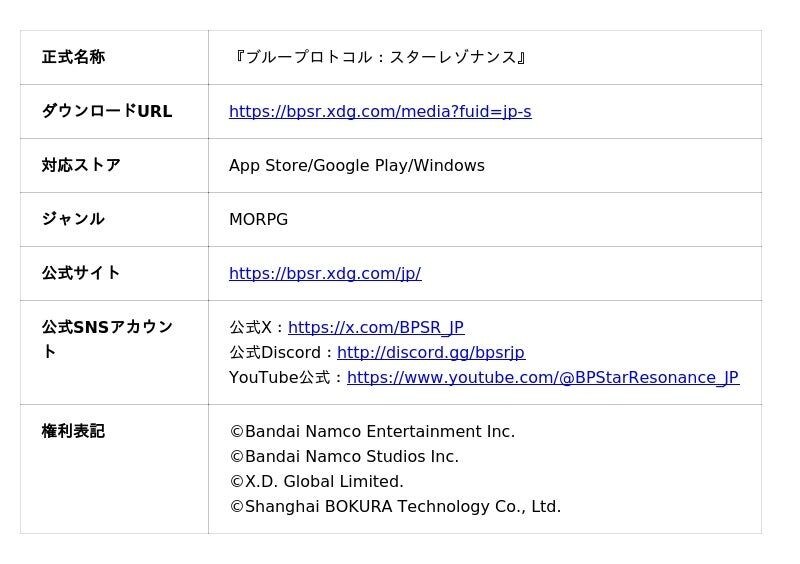Open the download URL bpsr.xdg.com/media link
This screenshot has height=564, width=800.
click(380, 111)
